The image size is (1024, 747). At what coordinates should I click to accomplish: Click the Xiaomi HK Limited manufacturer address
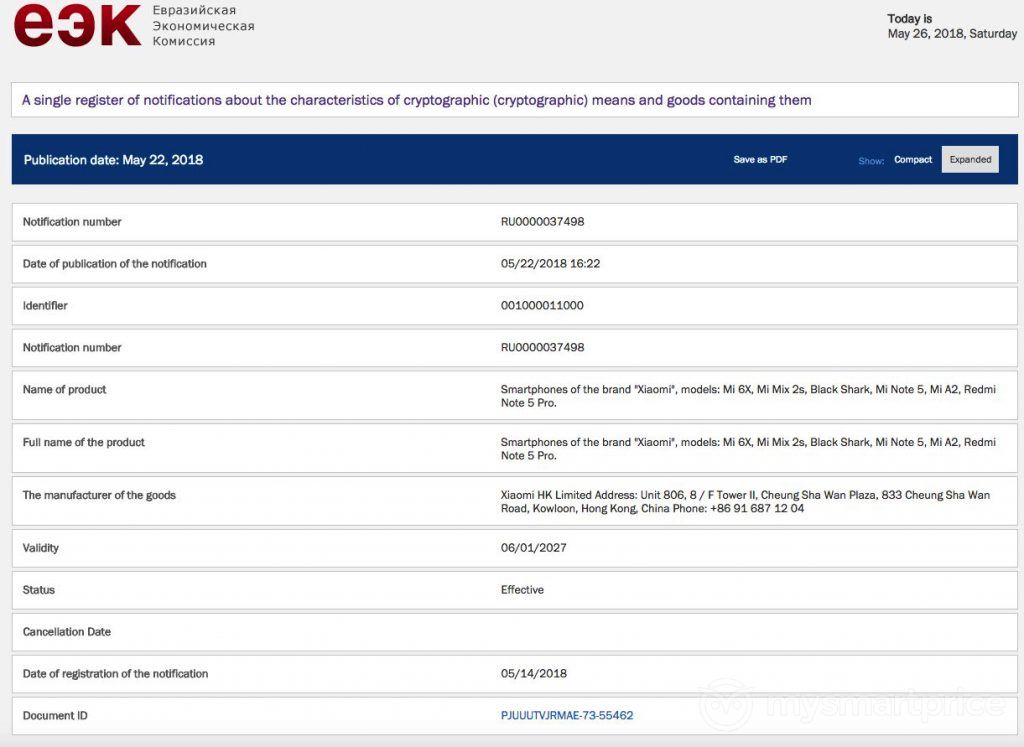[x=745, y=501]
